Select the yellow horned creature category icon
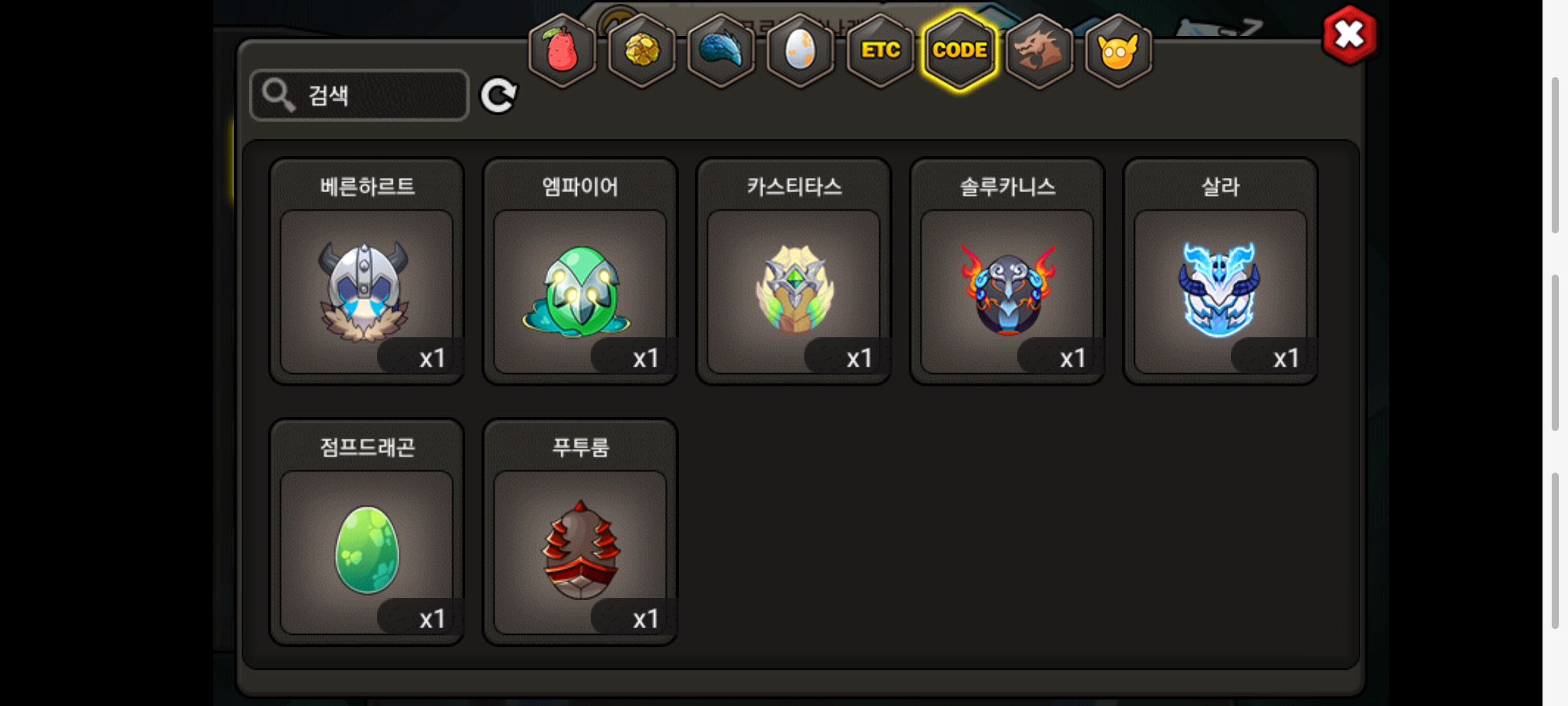This screenshot has width=1568, height=706. click(1119, 51)
